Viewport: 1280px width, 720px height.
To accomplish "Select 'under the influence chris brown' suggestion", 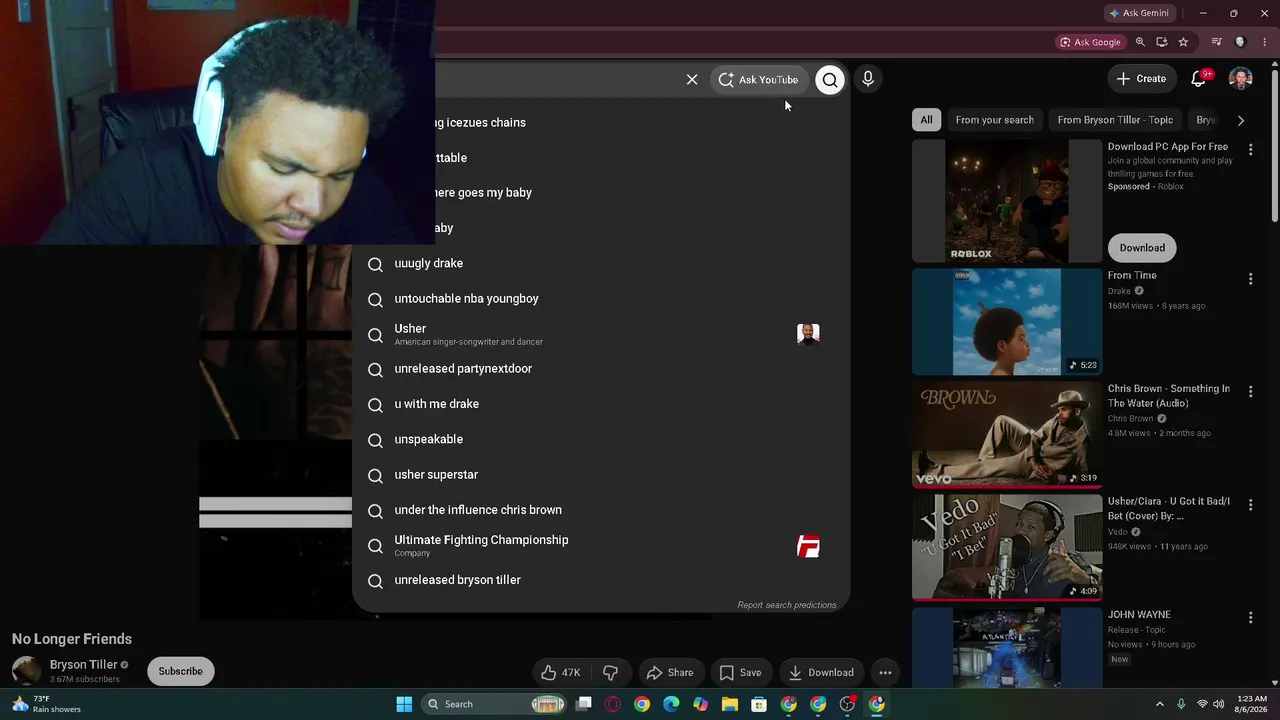I will click(601, 510).
